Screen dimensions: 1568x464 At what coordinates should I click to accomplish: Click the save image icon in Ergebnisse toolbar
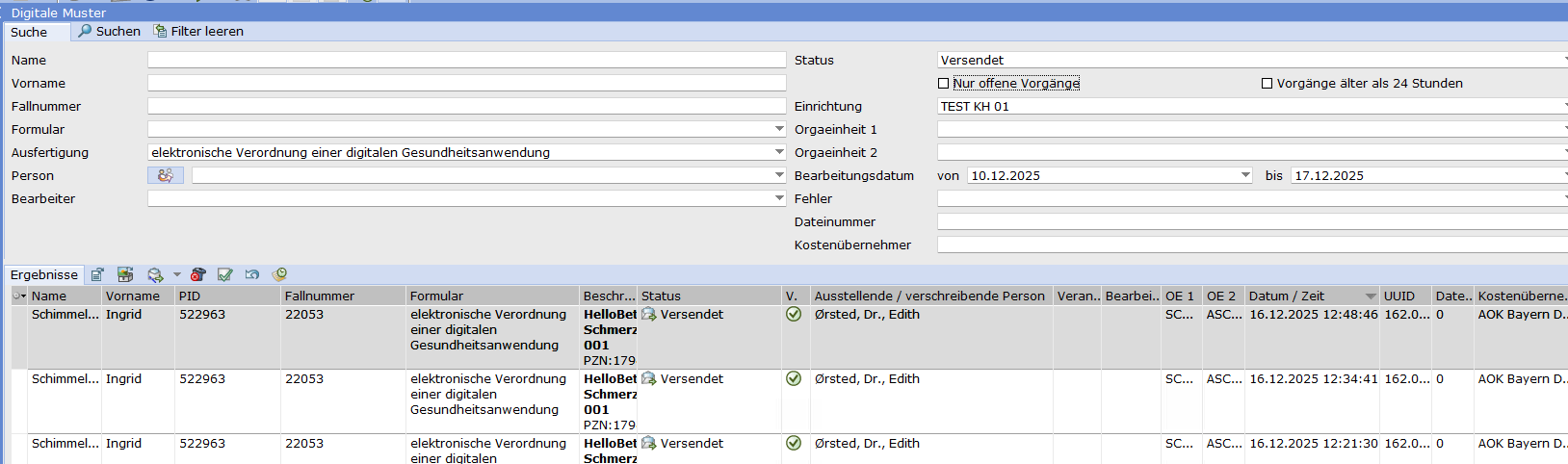125,275
